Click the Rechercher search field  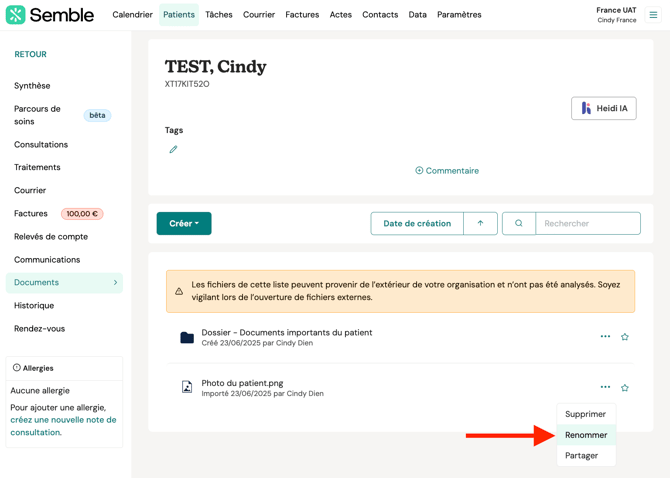(588, 224)
